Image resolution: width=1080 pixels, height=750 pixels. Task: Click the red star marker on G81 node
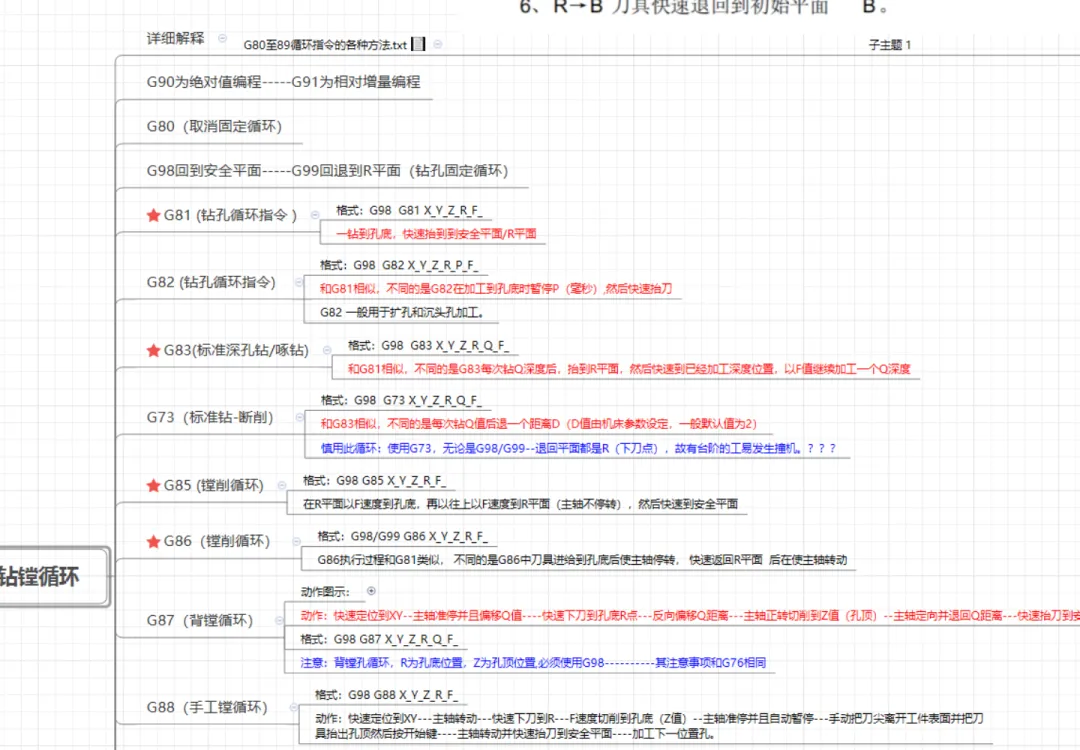click(154, 216)
